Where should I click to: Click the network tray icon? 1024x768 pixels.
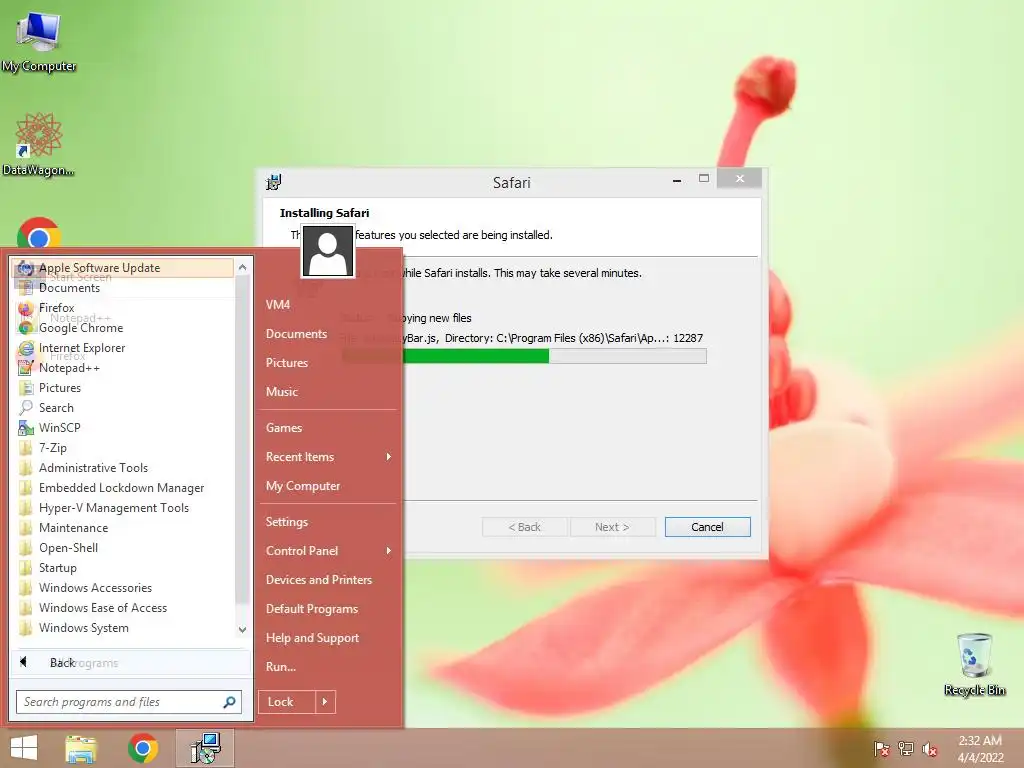point(906,749)
